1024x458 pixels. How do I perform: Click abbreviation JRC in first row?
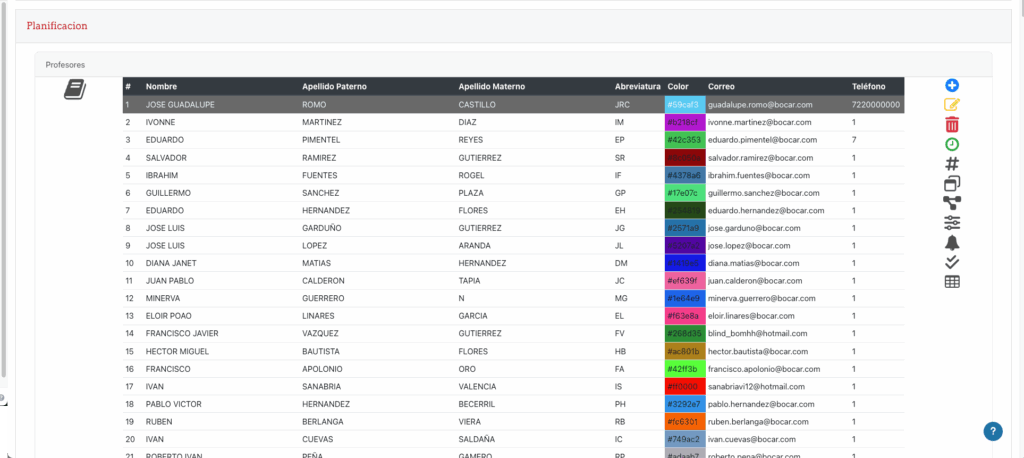[622, 105]
